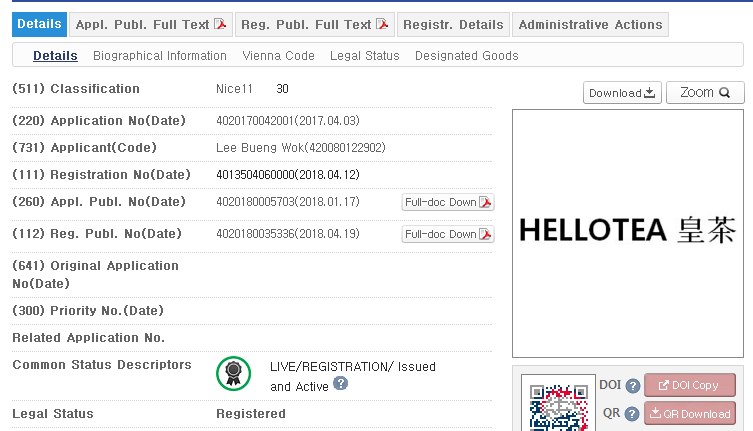
Task: Click the Related Application No. label
Action: [x=88, y=338]
